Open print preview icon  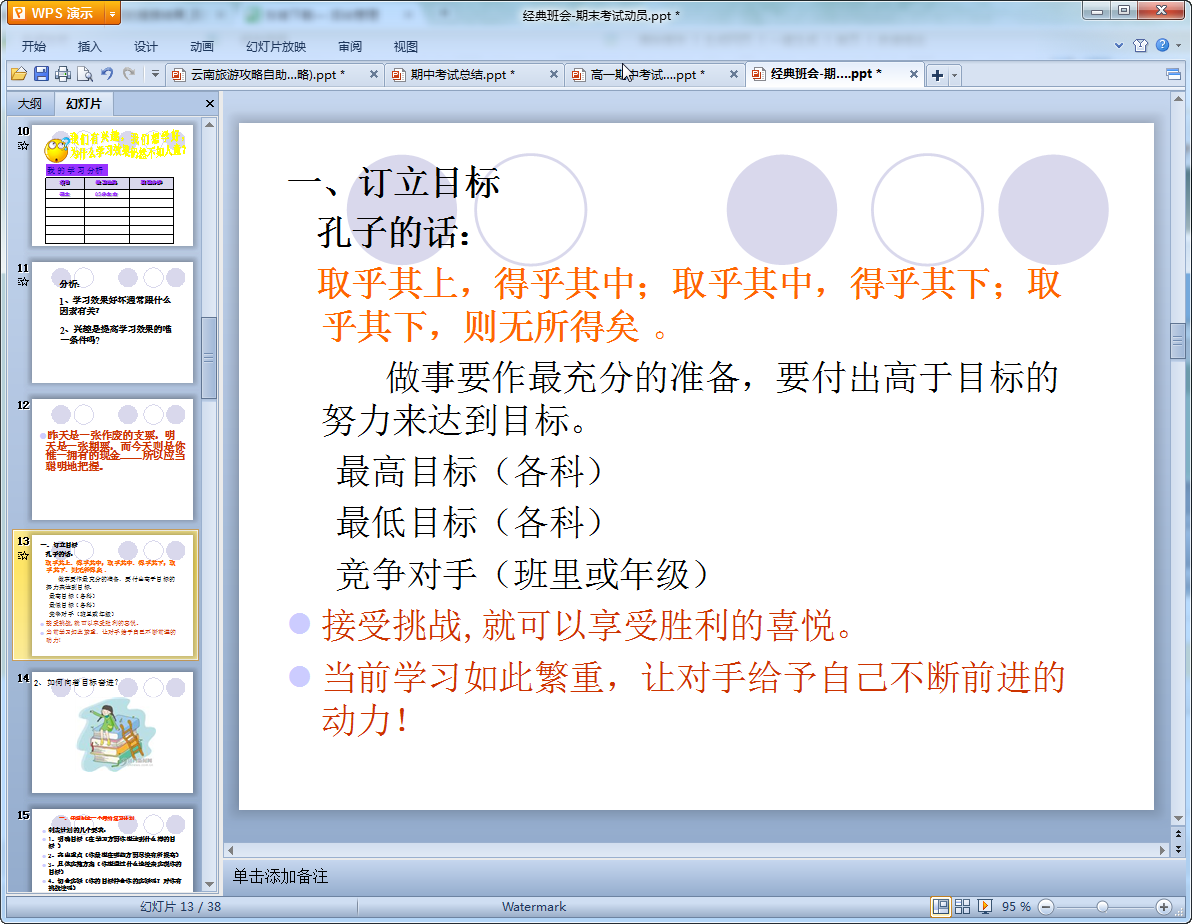pyautogui.click(x=85, y=74)
